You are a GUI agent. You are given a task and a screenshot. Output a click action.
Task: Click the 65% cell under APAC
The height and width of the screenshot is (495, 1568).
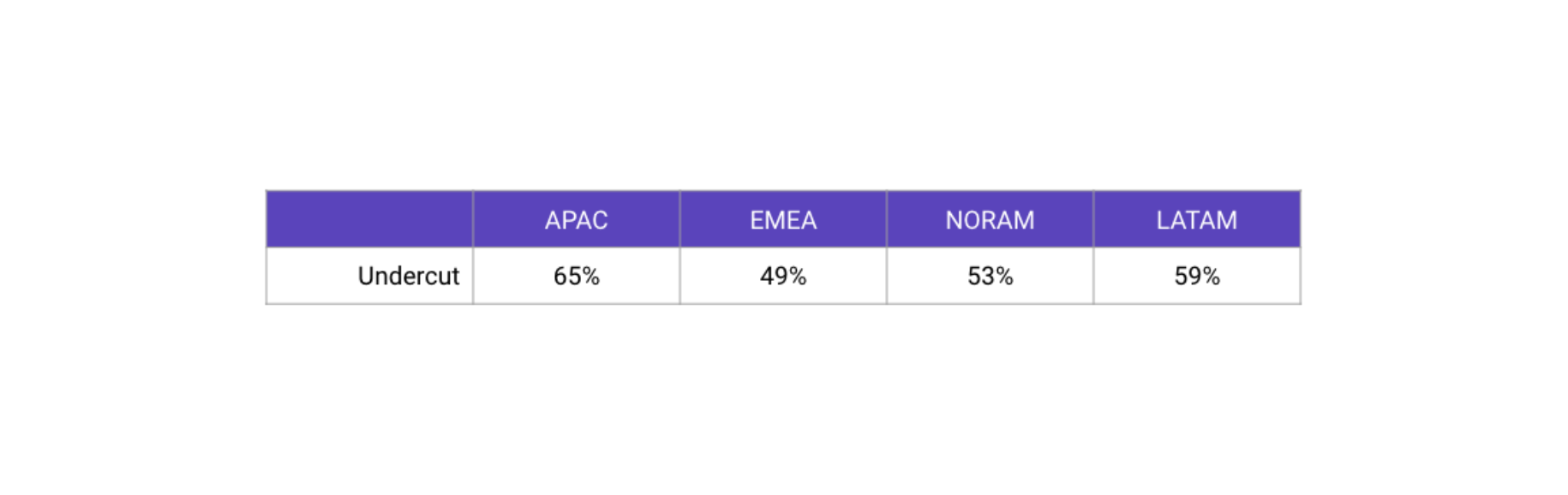(577, 276)
